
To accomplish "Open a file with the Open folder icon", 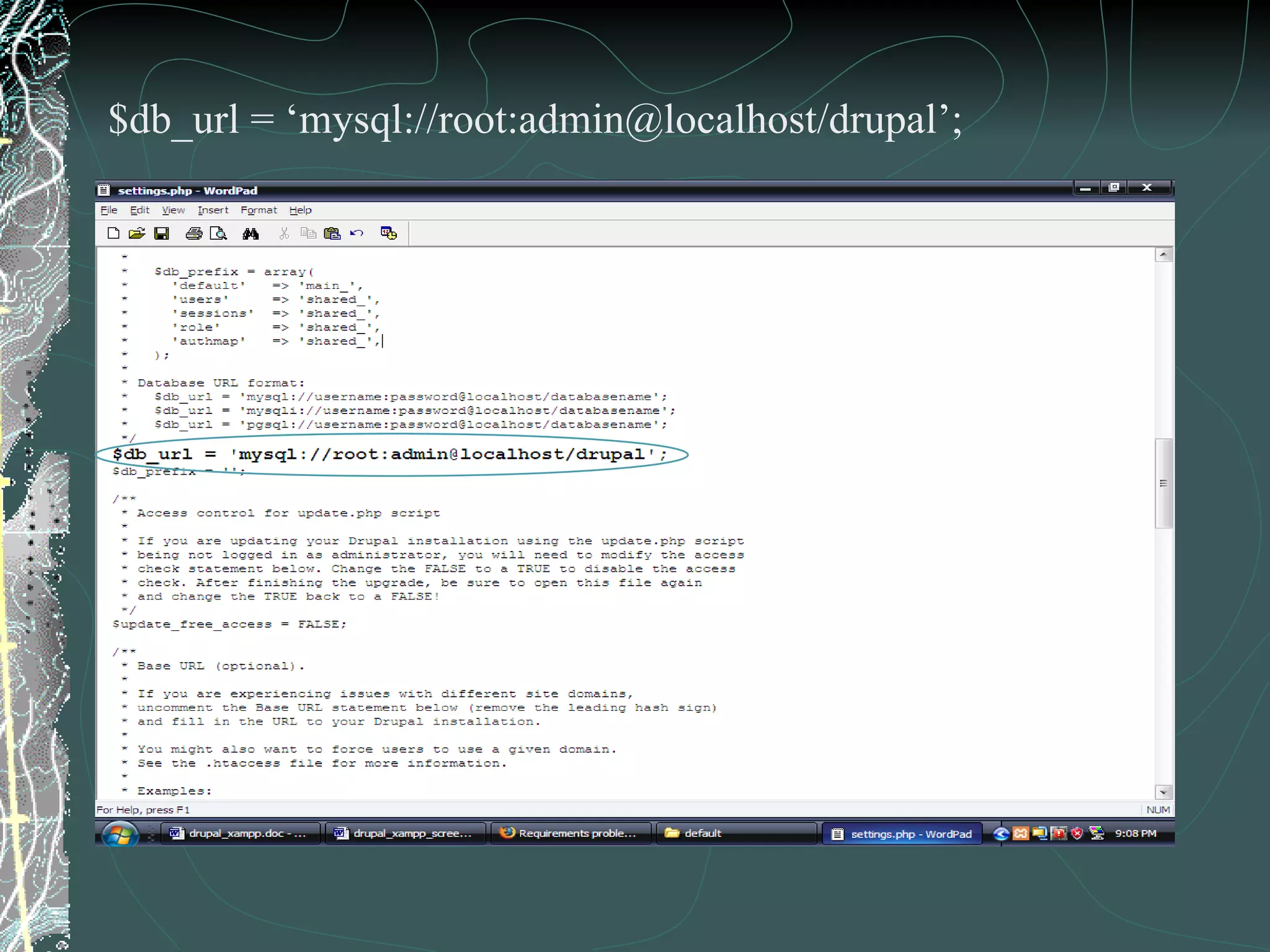I will point(137,234).
